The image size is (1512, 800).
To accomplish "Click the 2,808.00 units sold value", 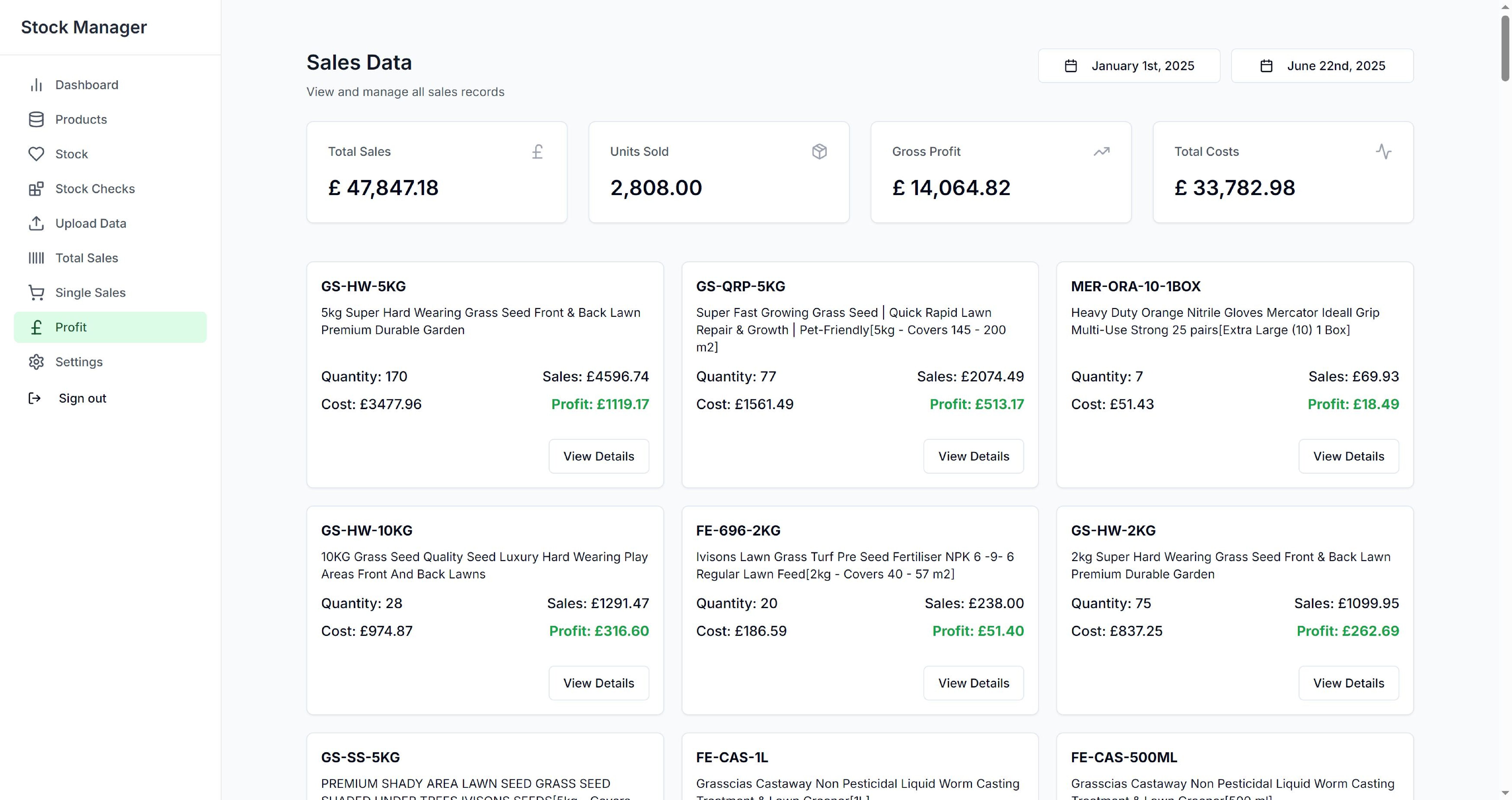I will pos(656,188).
